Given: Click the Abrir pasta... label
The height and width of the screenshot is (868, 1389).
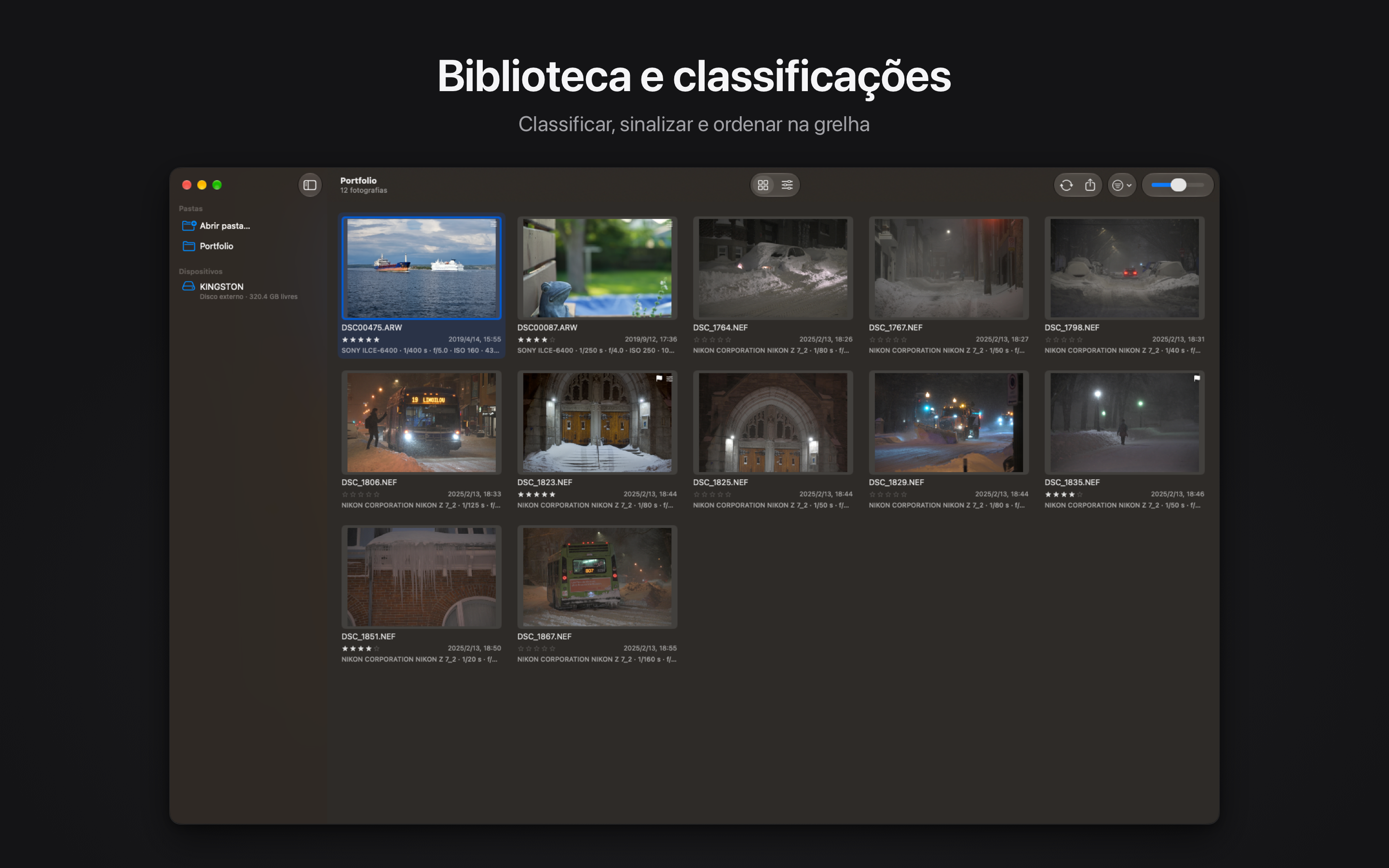Looking at the screenshot, I should (225, 226).
